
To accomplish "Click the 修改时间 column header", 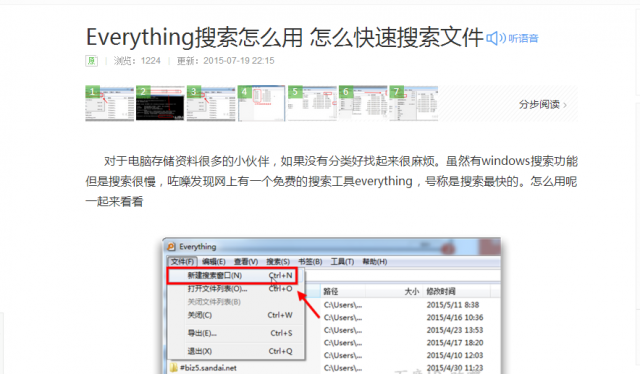I will [x=456, y=291].
